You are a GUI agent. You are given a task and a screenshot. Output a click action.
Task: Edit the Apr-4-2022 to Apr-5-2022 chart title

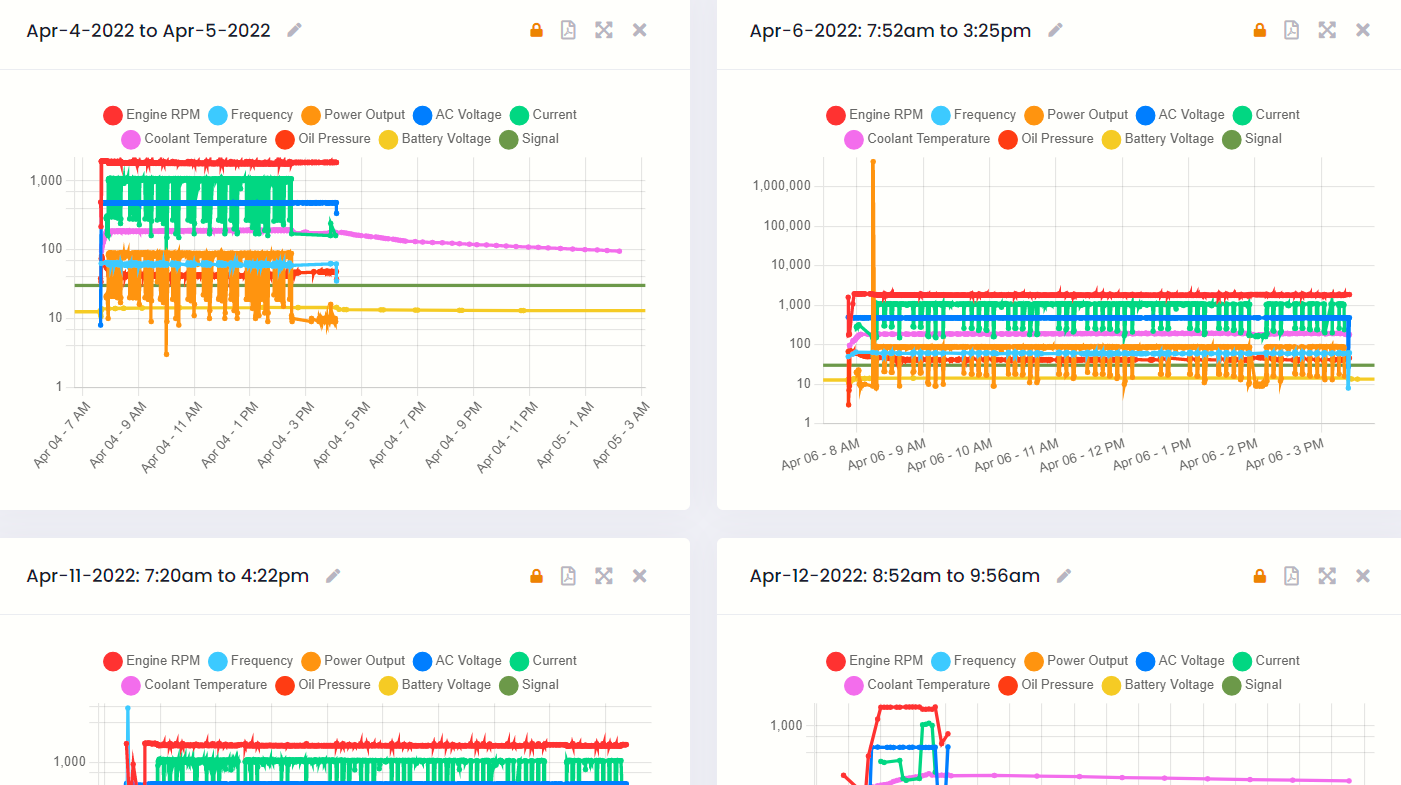[294, 30]
